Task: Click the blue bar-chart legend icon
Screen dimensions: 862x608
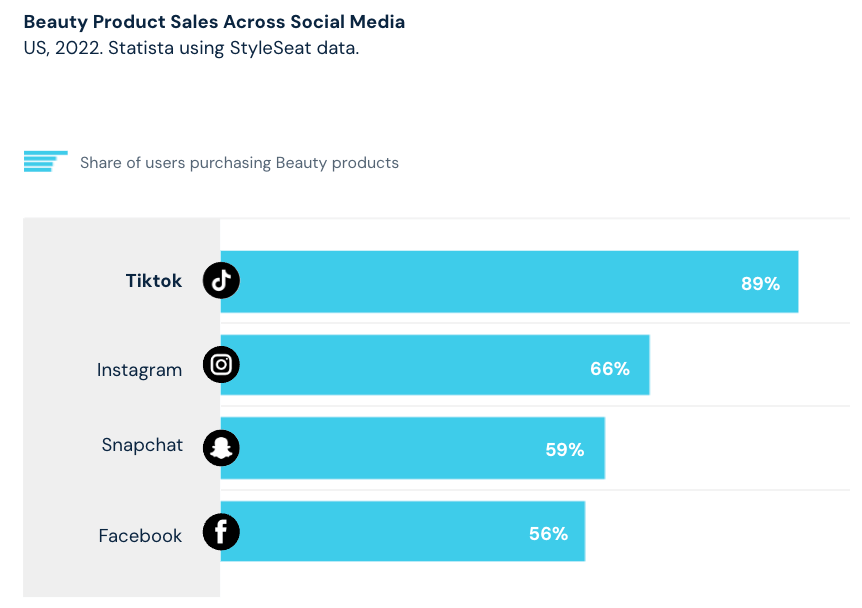Action: [46, 162]
